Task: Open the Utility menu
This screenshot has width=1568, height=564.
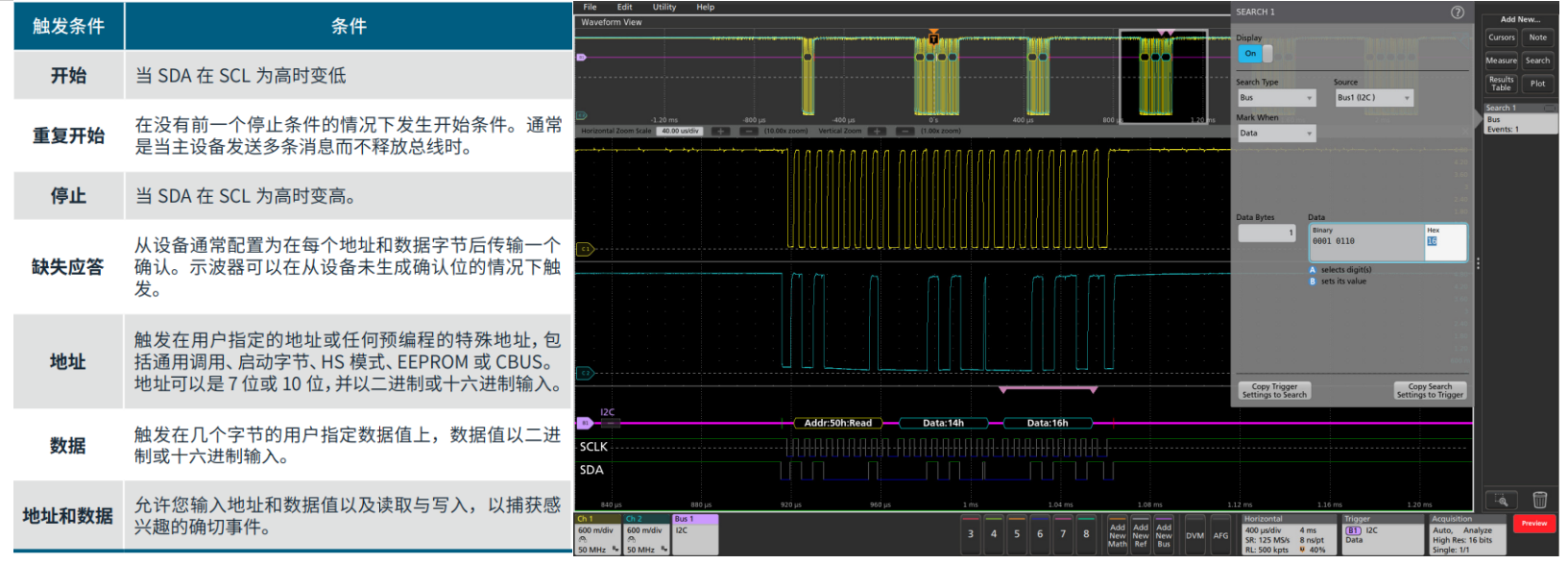Action: (x=663, y=7)
